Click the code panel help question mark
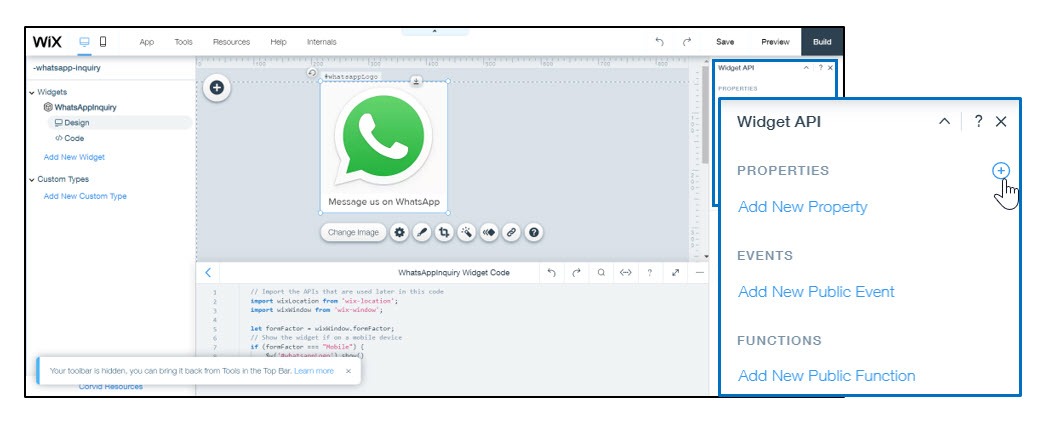The image size is (1046, 438). 650,272
